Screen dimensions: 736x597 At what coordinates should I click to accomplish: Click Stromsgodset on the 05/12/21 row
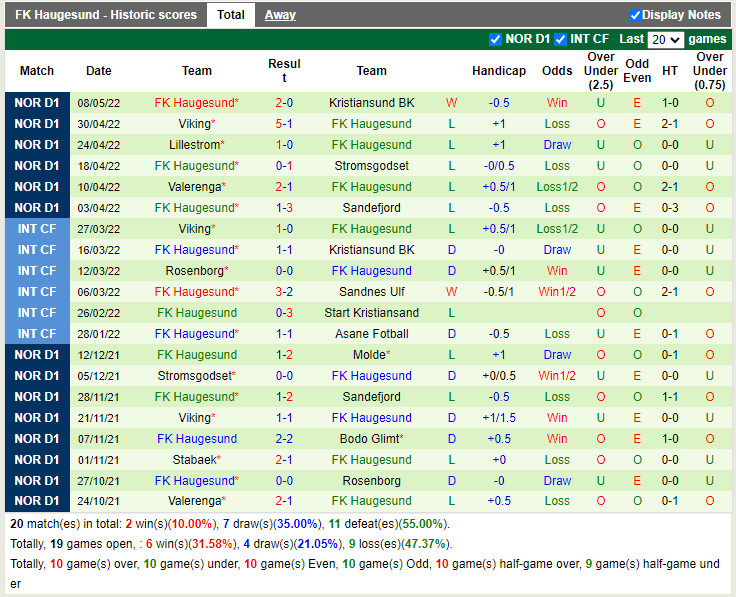(197, 376)
